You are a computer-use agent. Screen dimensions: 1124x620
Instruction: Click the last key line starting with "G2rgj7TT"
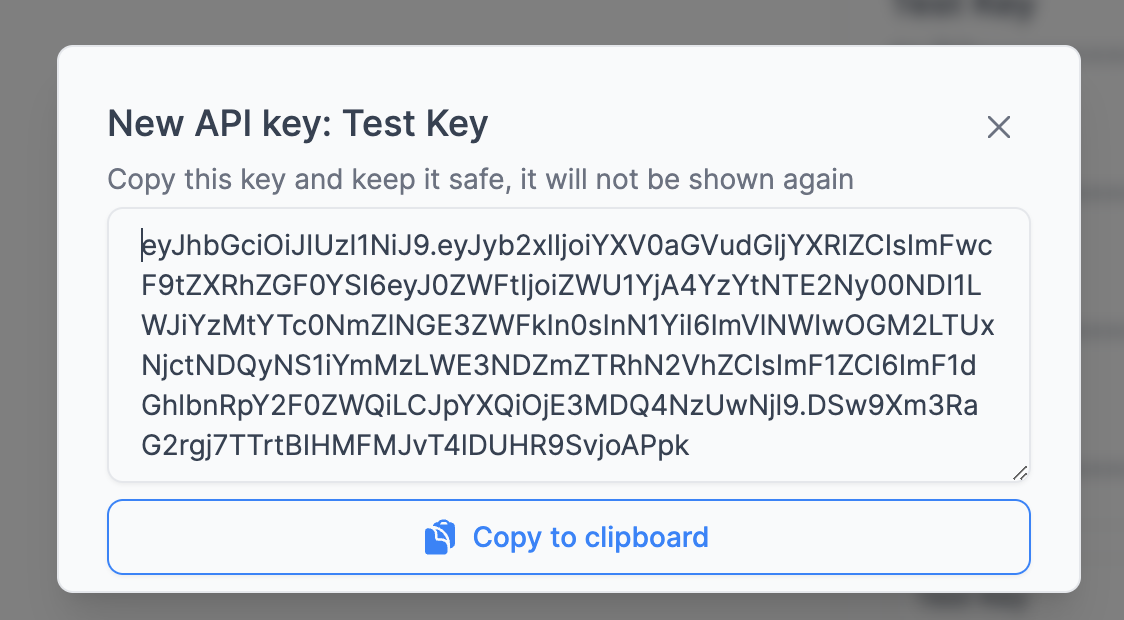coord(415,446)
